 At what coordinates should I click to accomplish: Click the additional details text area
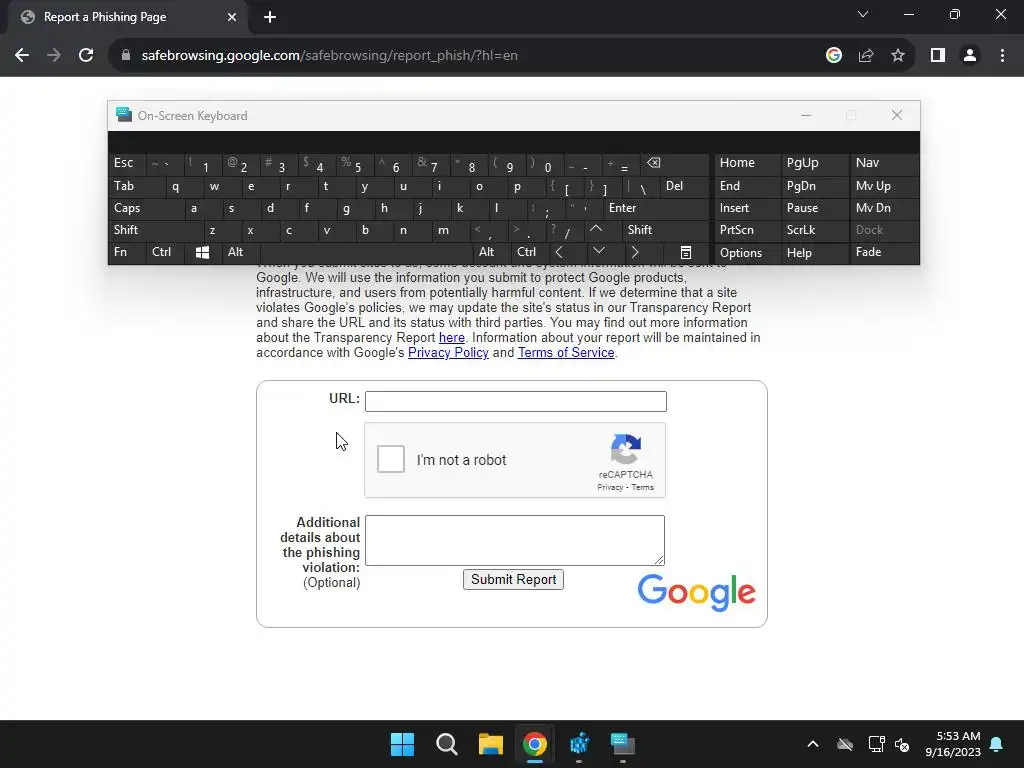pyautogui.click(x=515, y=540)
